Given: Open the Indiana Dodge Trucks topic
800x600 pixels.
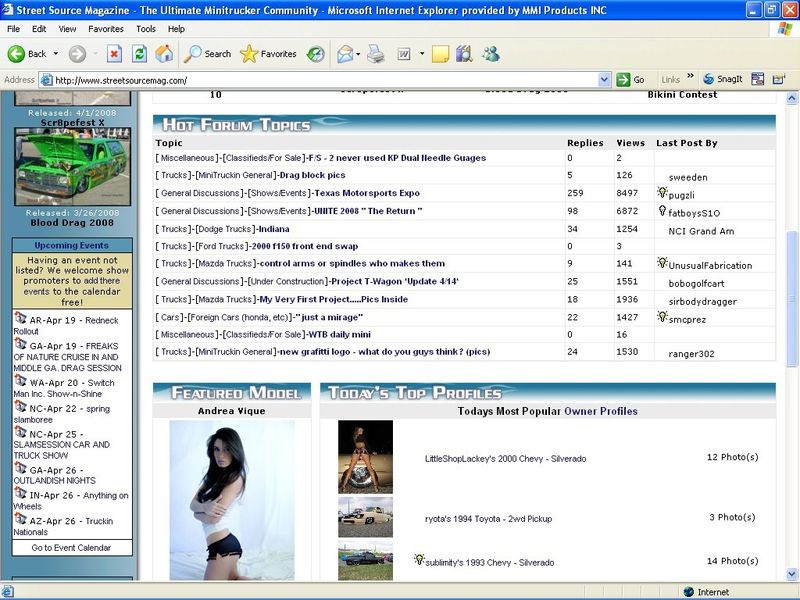Looking at the screenshot, I should click(x=274, y=229).
